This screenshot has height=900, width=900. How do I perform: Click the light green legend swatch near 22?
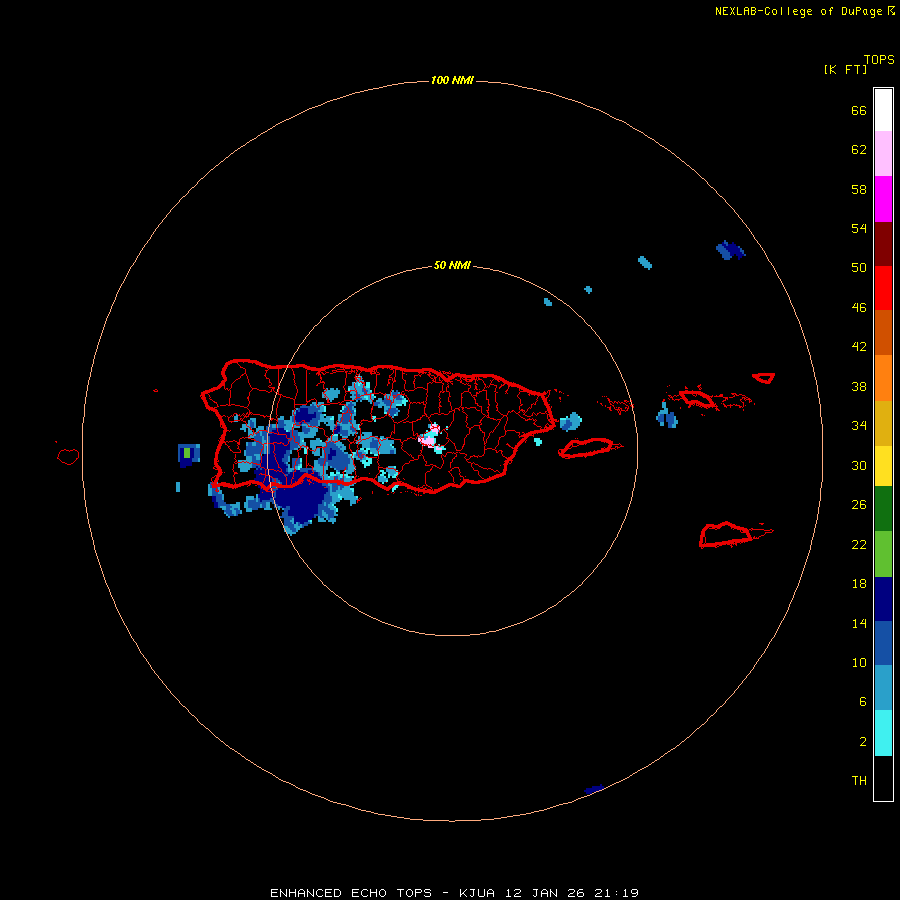tap(883, 554)
